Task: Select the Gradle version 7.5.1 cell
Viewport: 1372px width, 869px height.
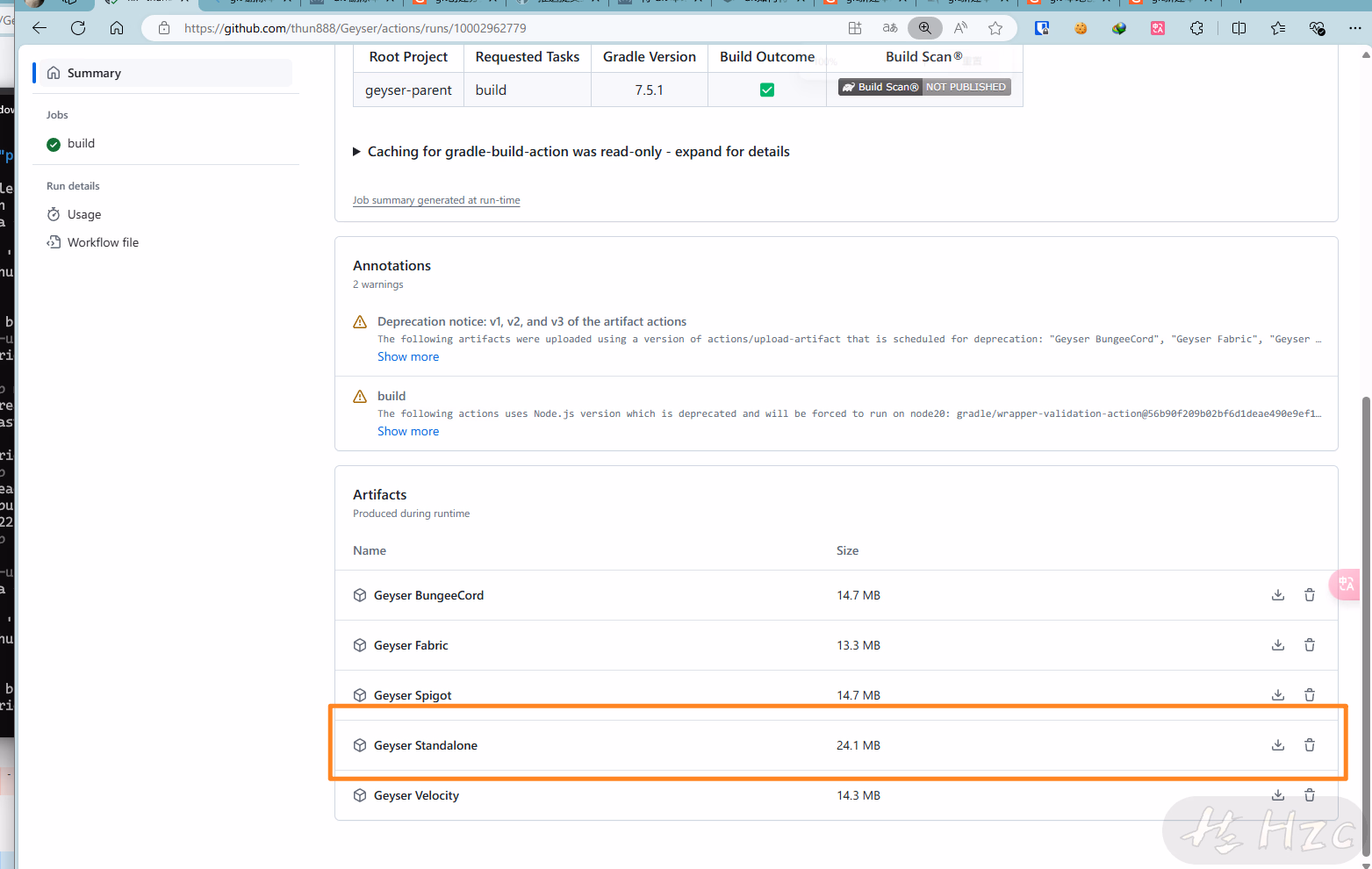Action: pos(650,90)
